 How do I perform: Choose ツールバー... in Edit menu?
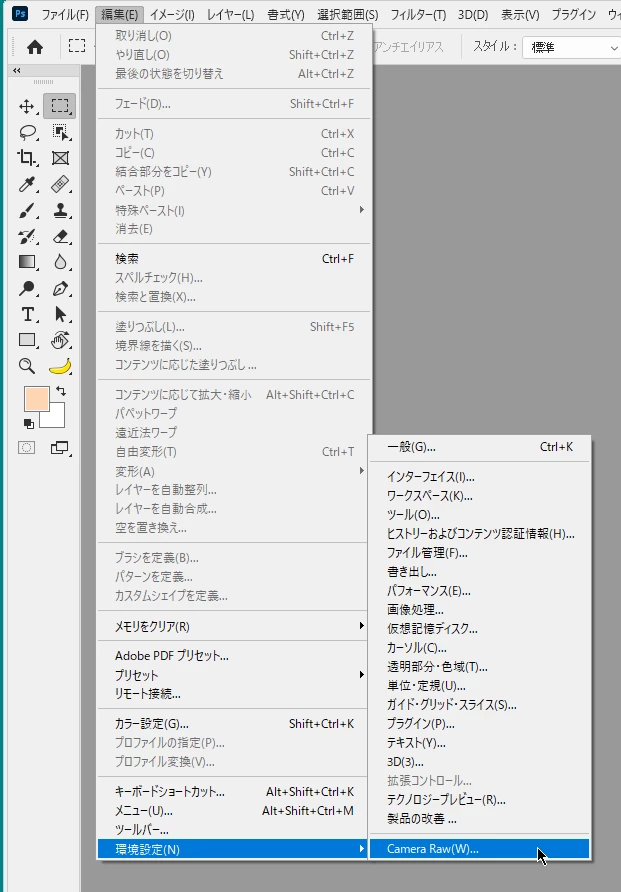pyautogui.click(x=234, y=829)
